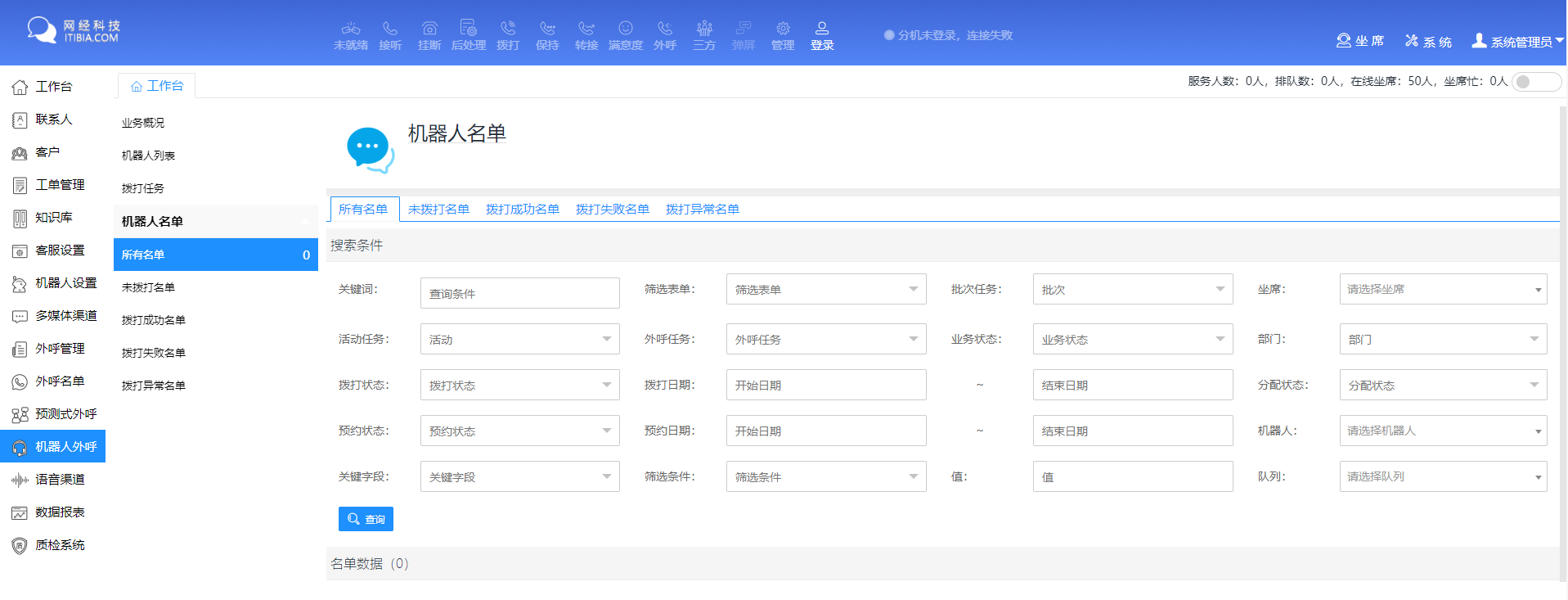The image size is (1568, 600).
Task: Open 机器人列表 in the submenu
Action: 148,156
